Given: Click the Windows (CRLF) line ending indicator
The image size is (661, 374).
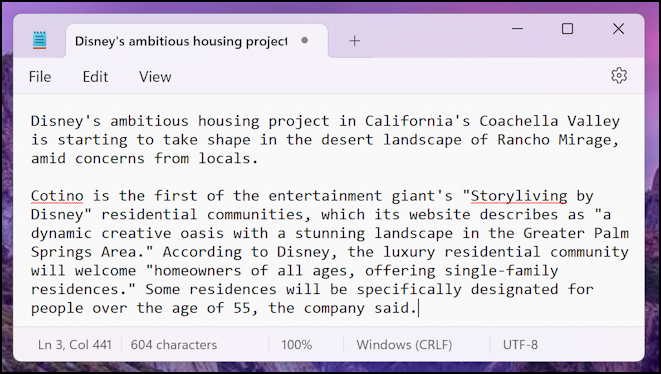Looking at the screenshot, I should point(404,345).
